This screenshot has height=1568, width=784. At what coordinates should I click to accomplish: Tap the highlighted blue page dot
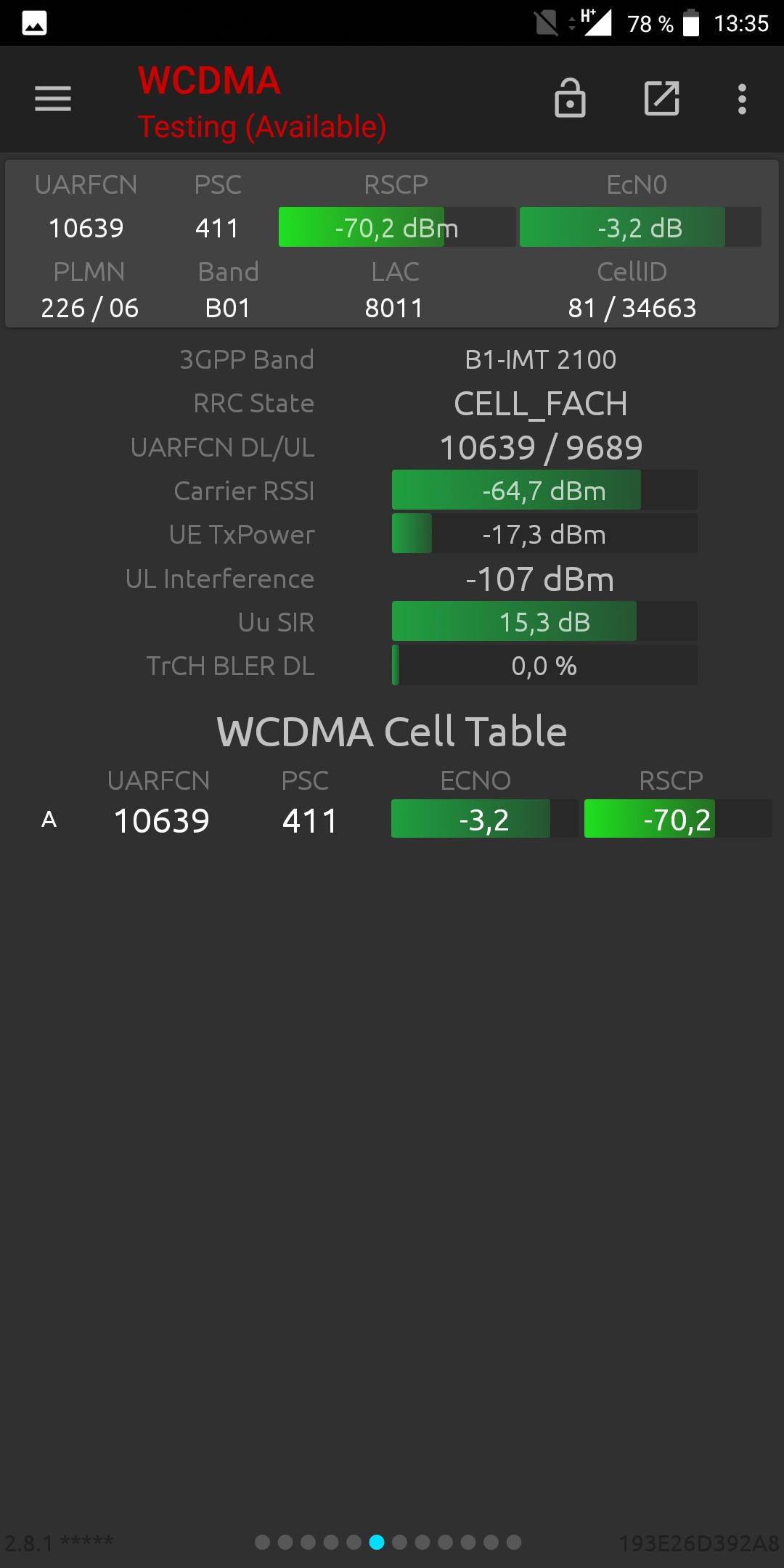tap(377, 1542)
